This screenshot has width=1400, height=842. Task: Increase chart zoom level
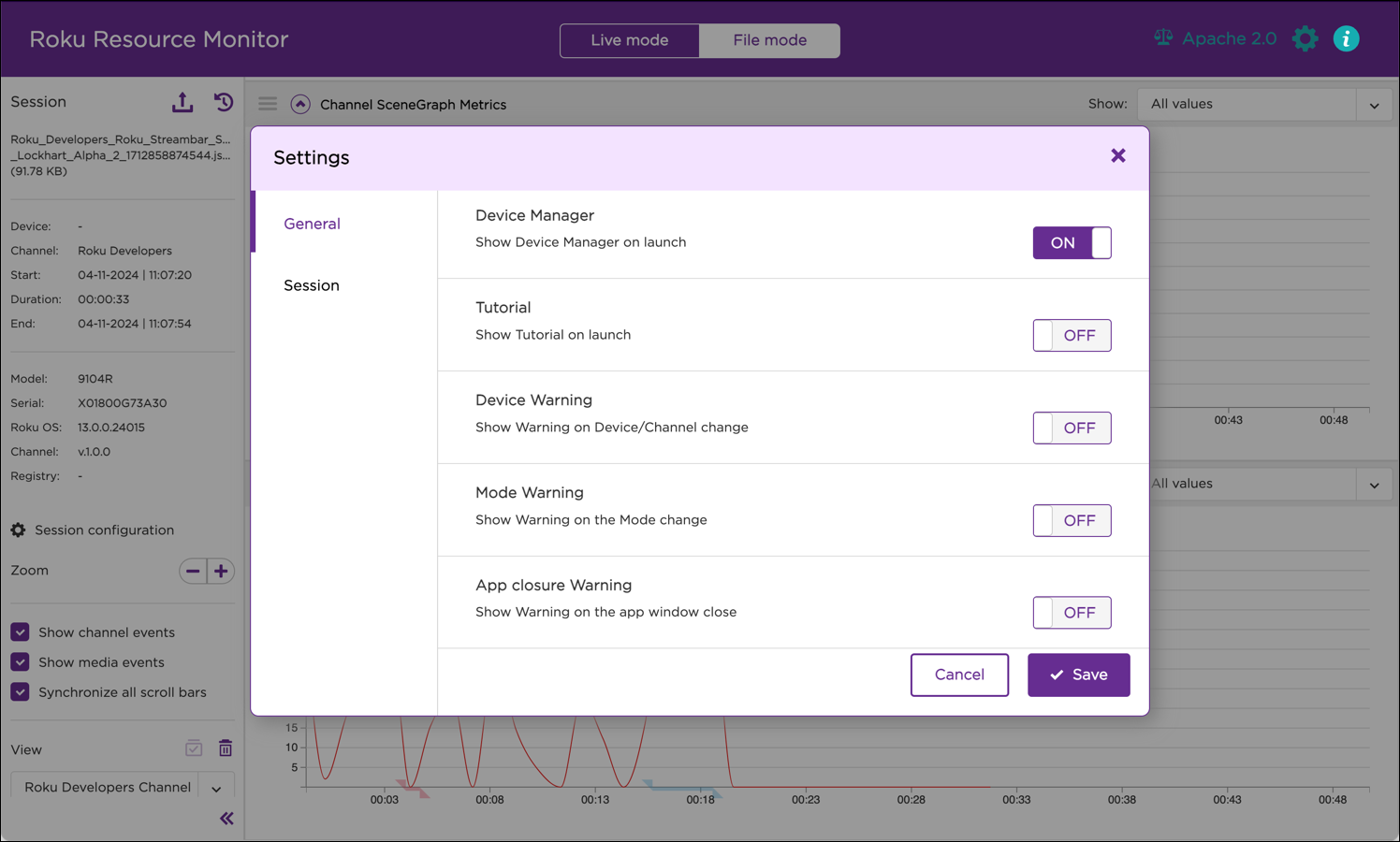point(221,571)
